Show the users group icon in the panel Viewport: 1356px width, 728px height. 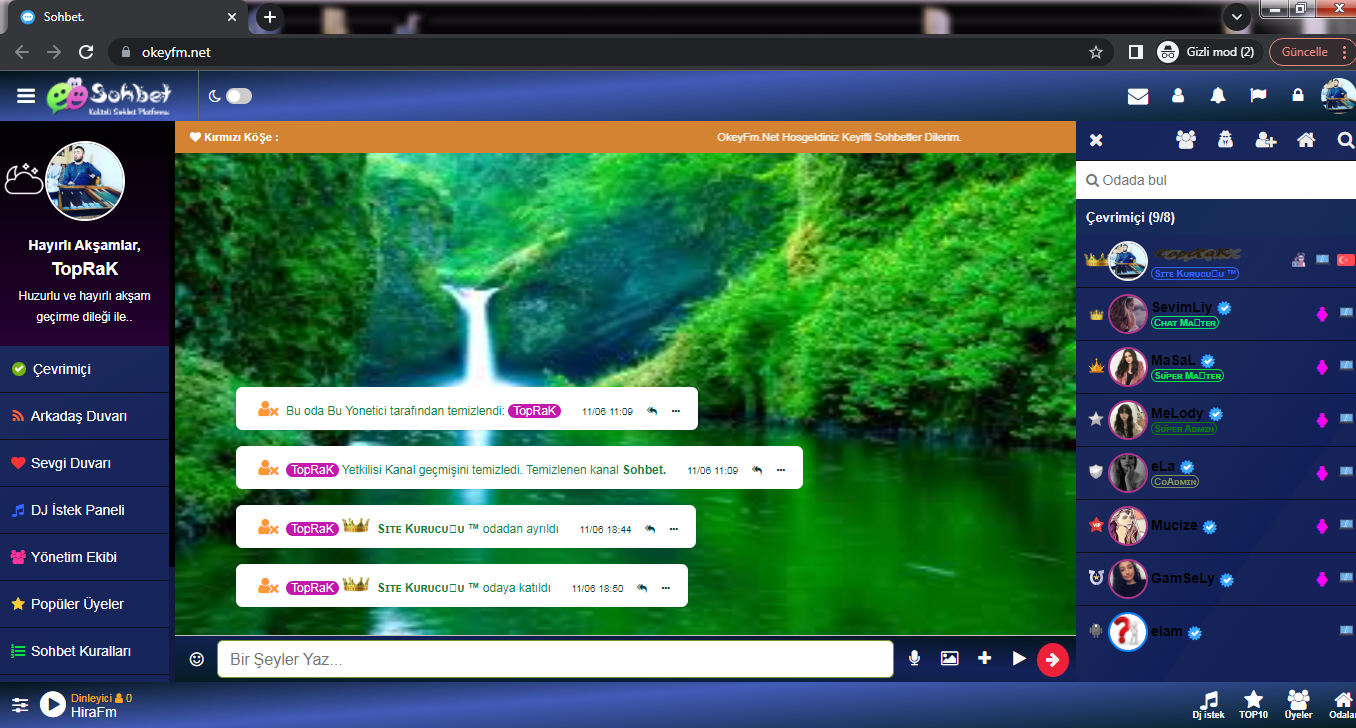pyautogui.click(x=1186, y=140)
